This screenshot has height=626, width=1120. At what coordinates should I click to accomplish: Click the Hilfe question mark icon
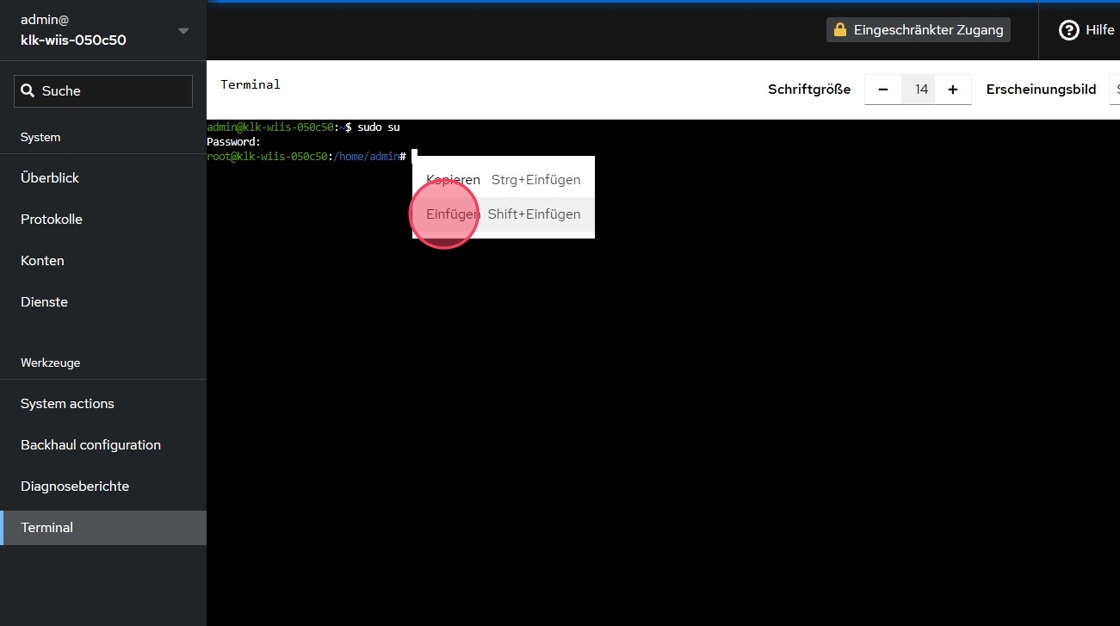coord(1069,30)
